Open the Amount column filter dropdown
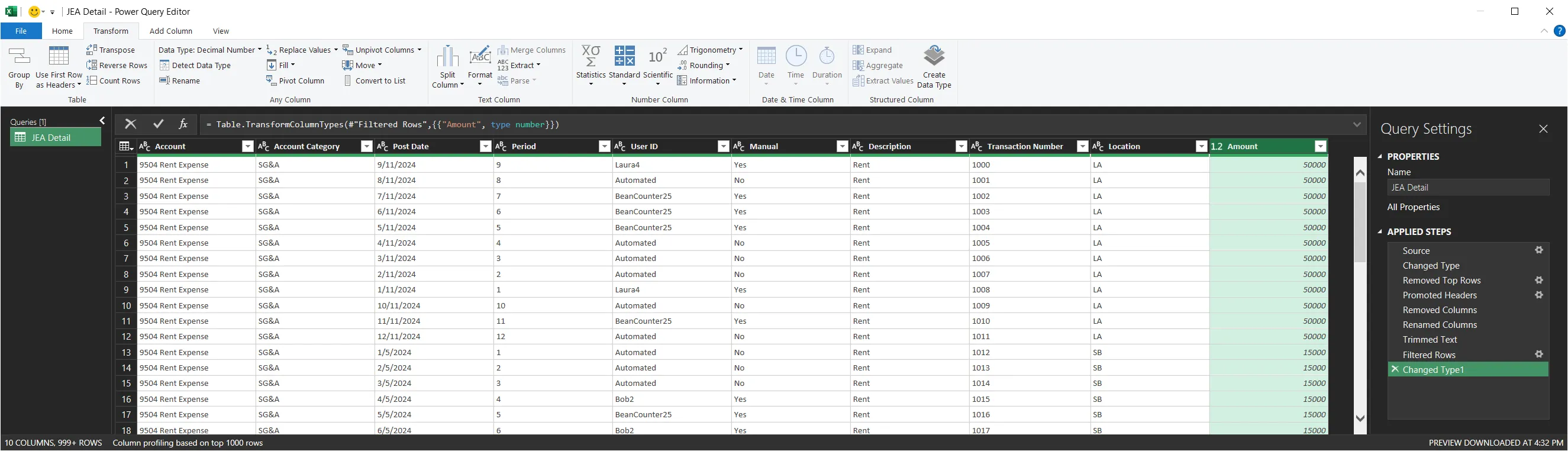This screenshot has height=451, width=1568. pyautogui.click(x=1320, y=146)
